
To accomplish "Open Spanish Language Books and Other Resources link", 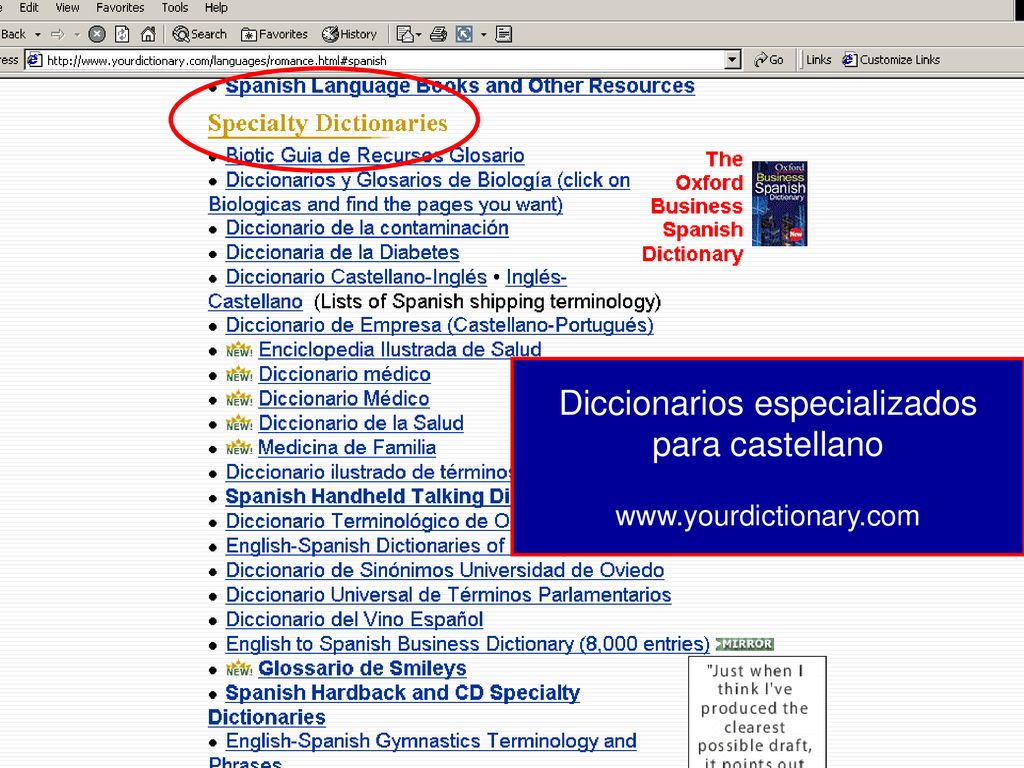I will [x=460, y=86].
